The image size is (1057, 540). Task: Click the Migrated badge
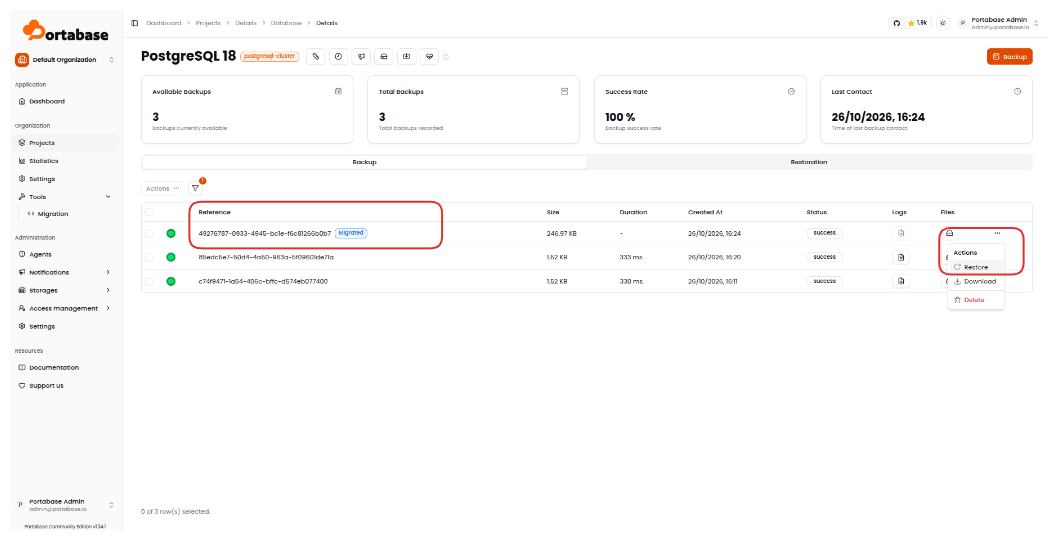point(351,233)
